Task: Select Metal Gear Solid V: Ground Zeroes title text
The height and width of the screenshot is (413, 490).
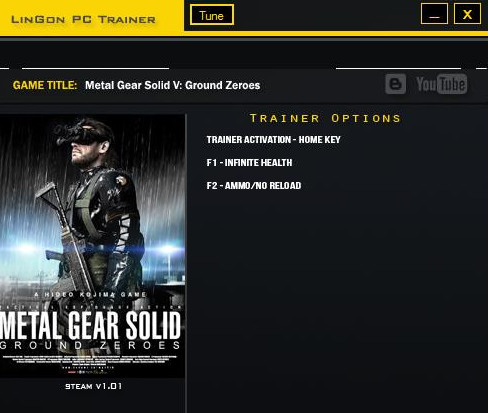Action: [172, 85]
